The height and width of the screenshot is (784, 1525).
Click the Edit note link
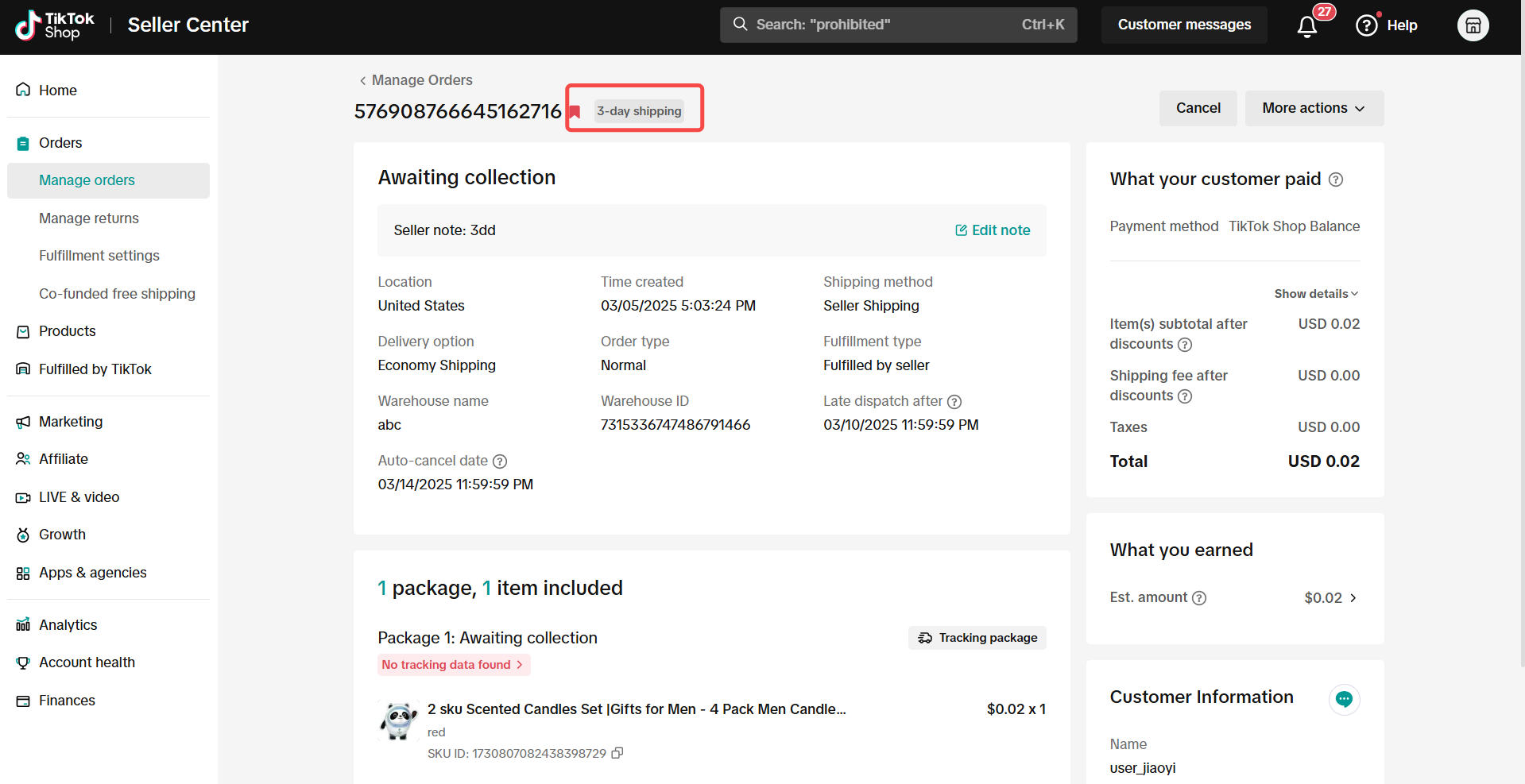click(x=993, y=230)
